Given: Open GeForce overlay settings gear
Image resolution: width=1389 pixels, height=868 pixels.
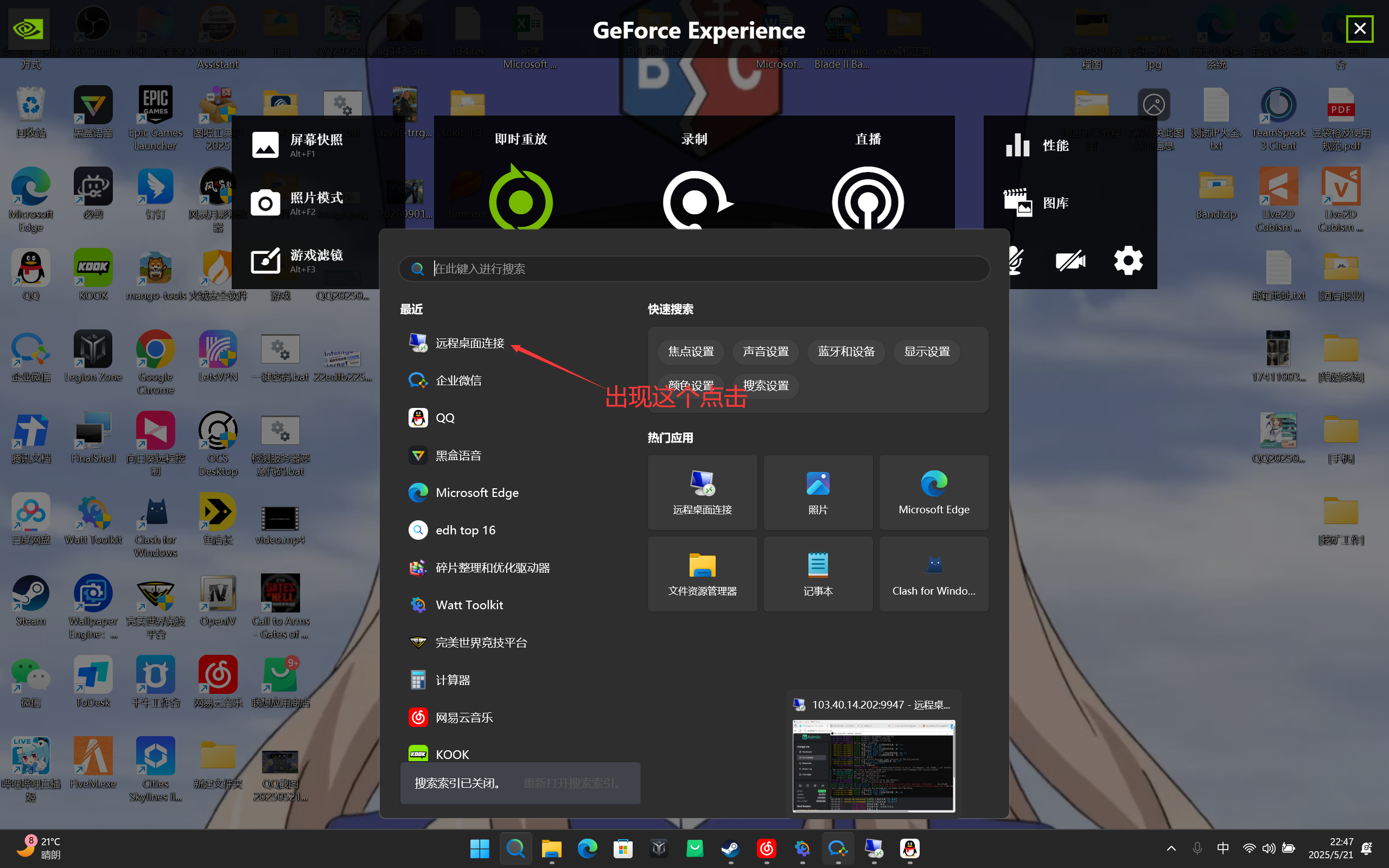Looking at the screenshot, I should pyautogui.click(x=1129, y=260).
